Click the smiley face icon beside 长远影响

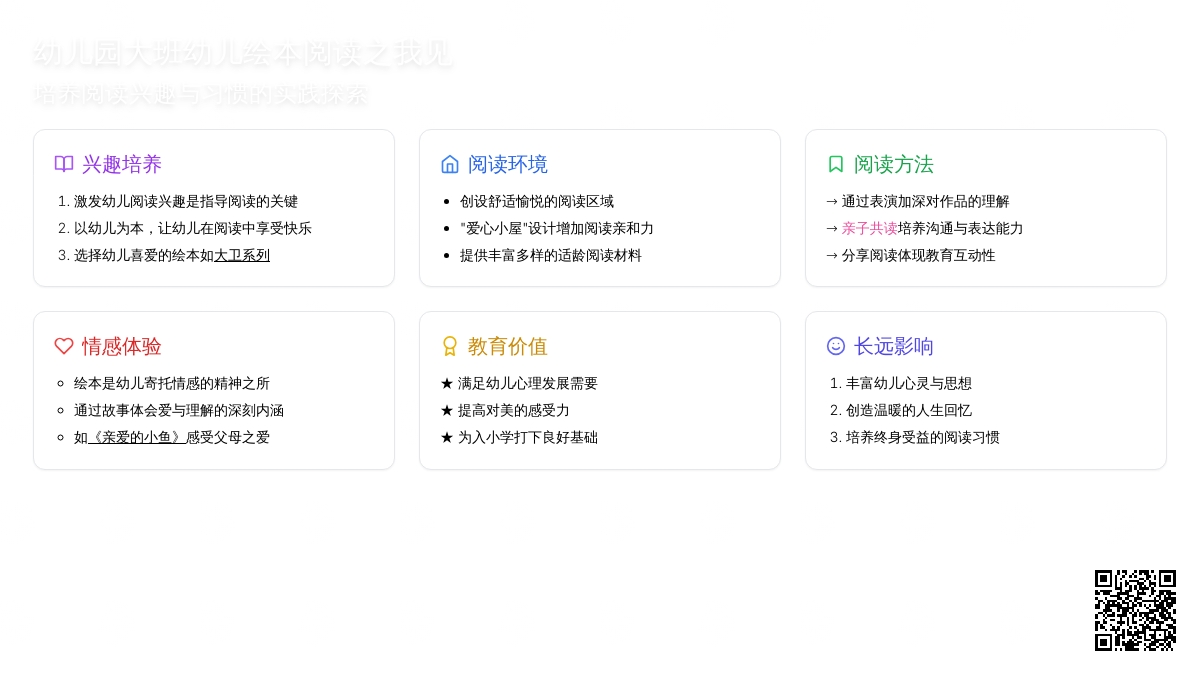coord(836,346)
